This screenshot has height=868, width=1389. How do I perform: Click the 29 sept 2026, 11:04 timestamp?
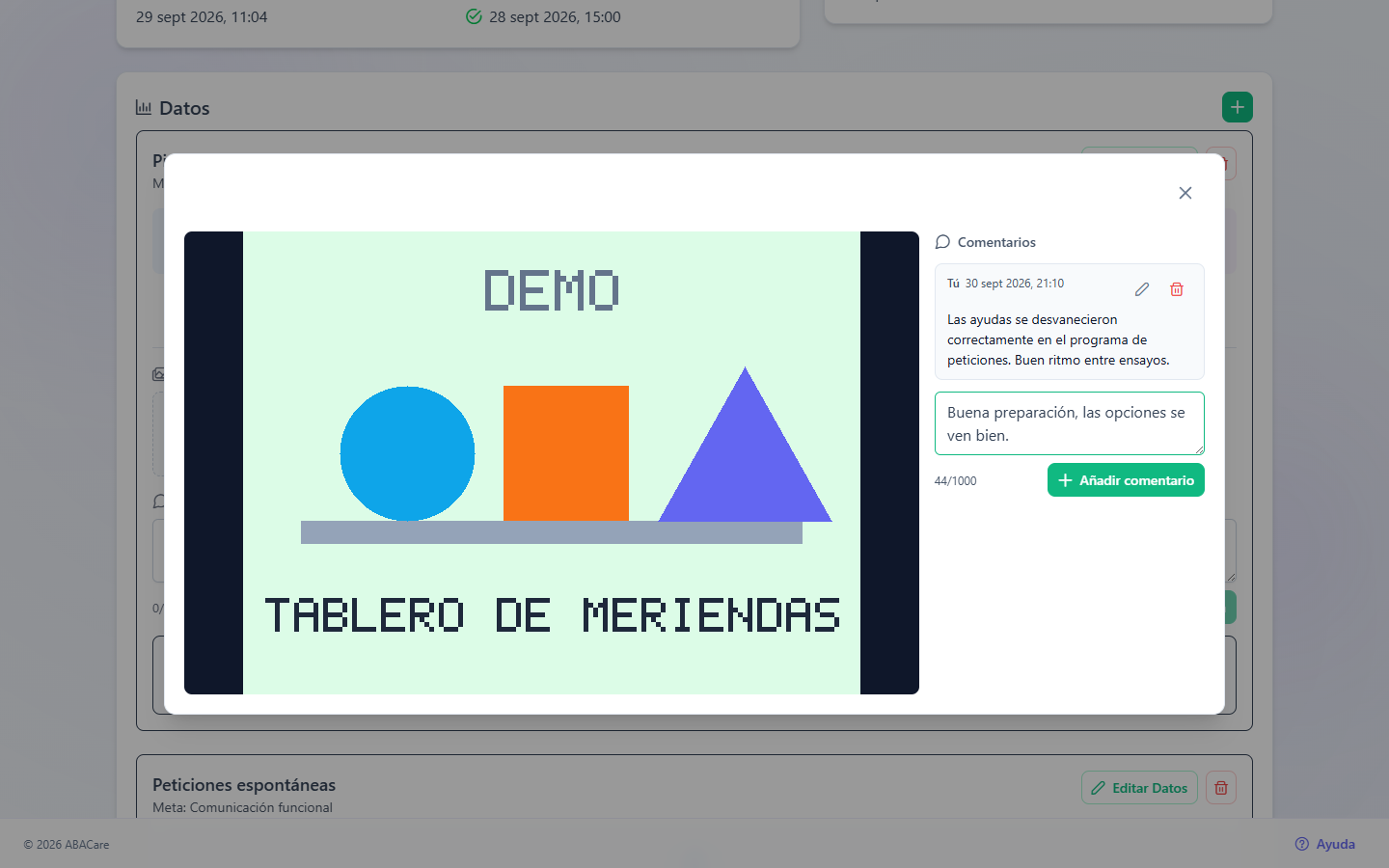202,17
